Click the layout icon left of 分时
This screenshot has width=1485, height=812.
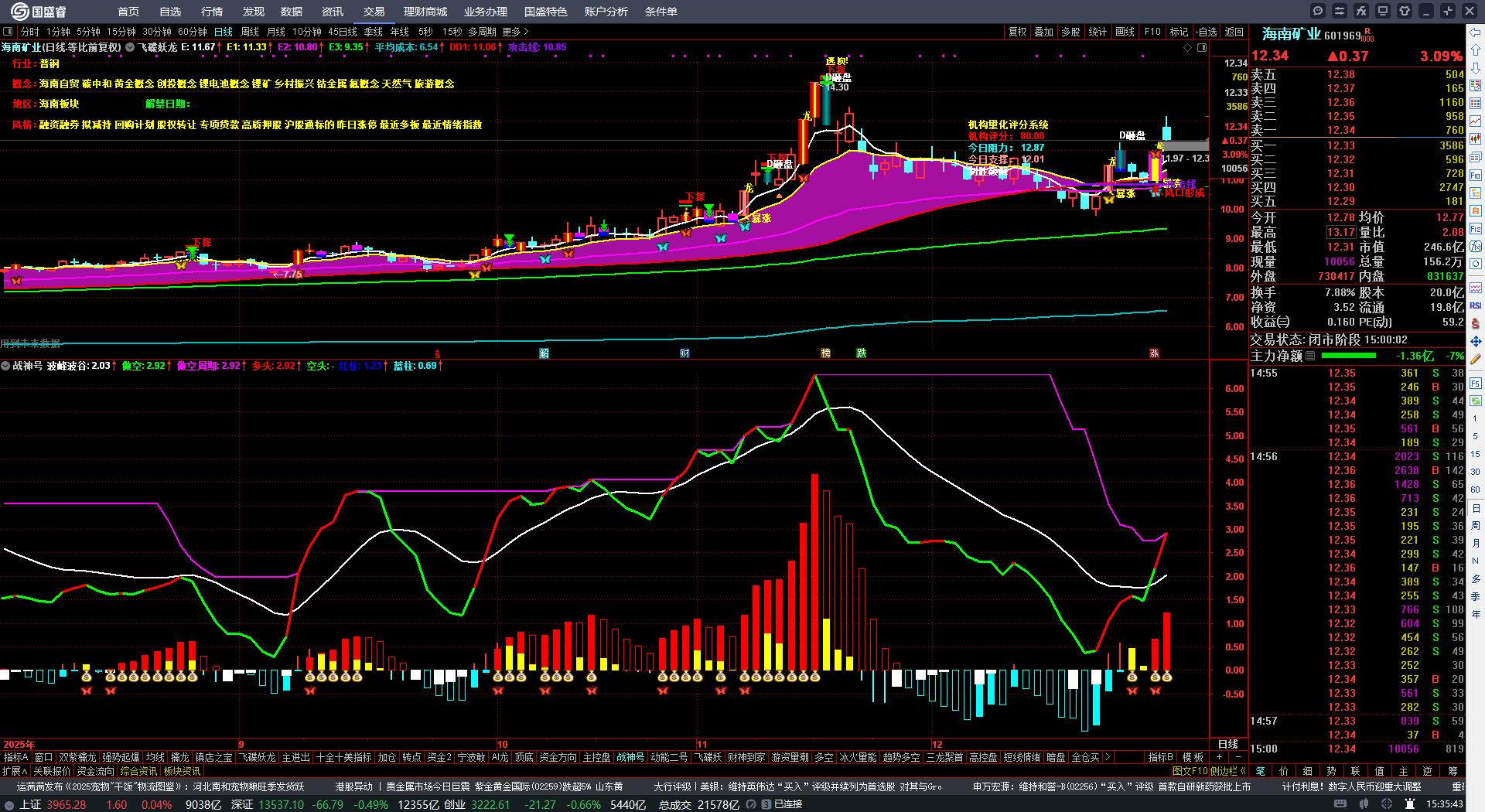click(8, 32)
